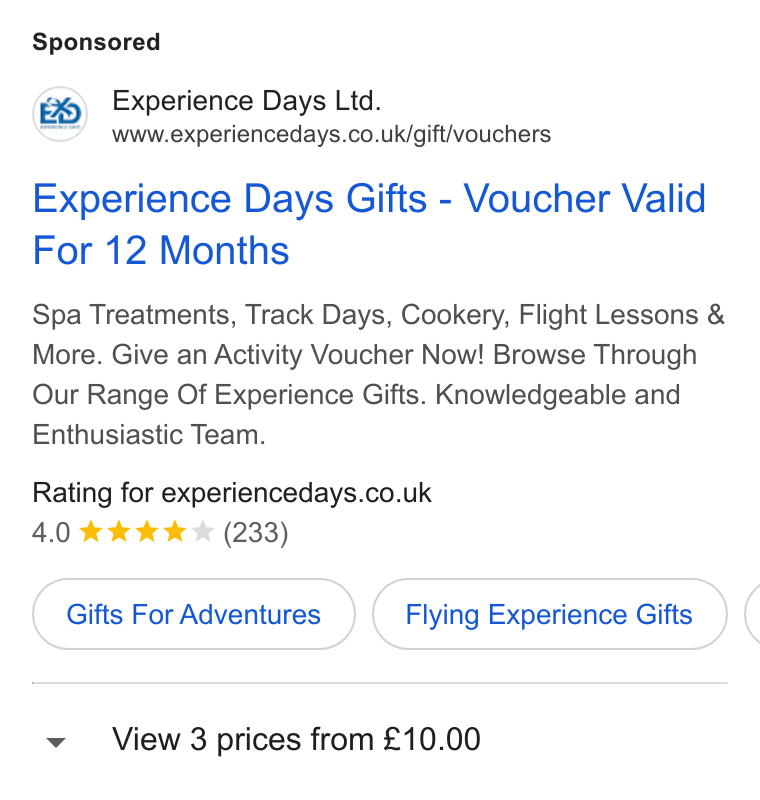
Task: Click the Enthusiastic Team description line
Action: point(149,435)
